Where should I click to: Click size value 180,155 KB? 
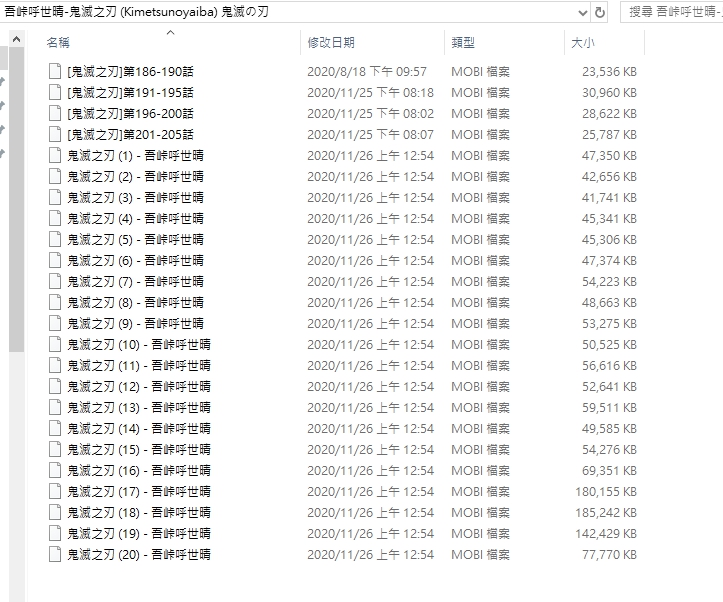pyautogui.click(x=606, y=491)
